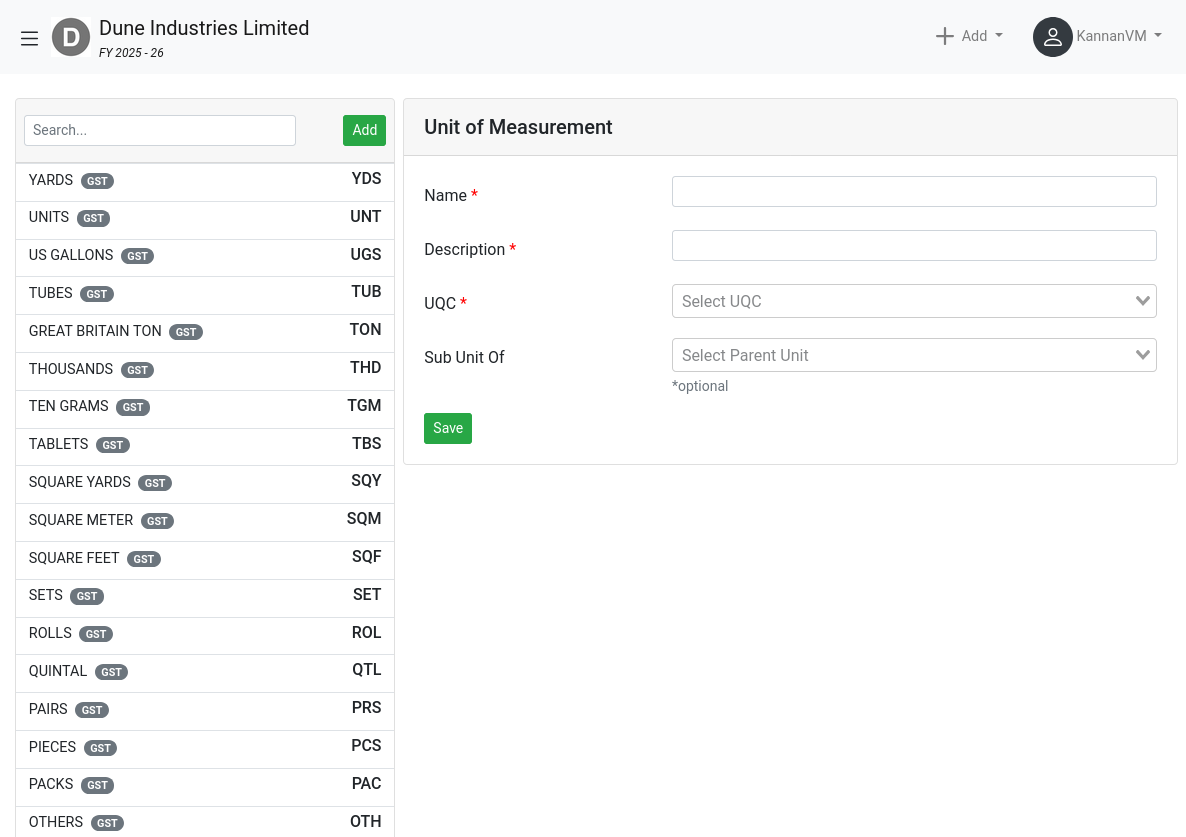Select the THOUSANDS unit row
The height and width of the screenshot is (837, 1186).
205,371
